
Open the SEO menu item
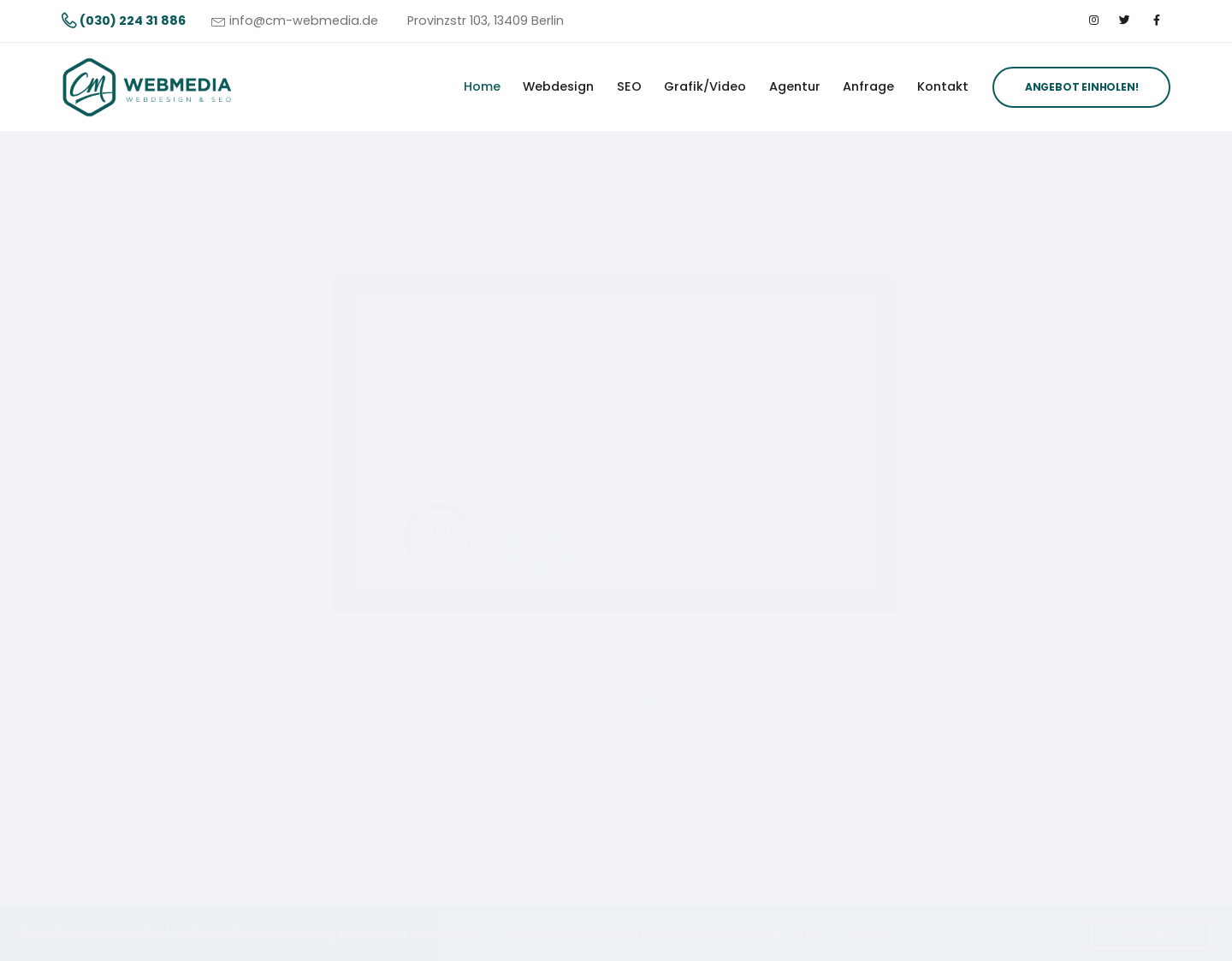(629, 86)
